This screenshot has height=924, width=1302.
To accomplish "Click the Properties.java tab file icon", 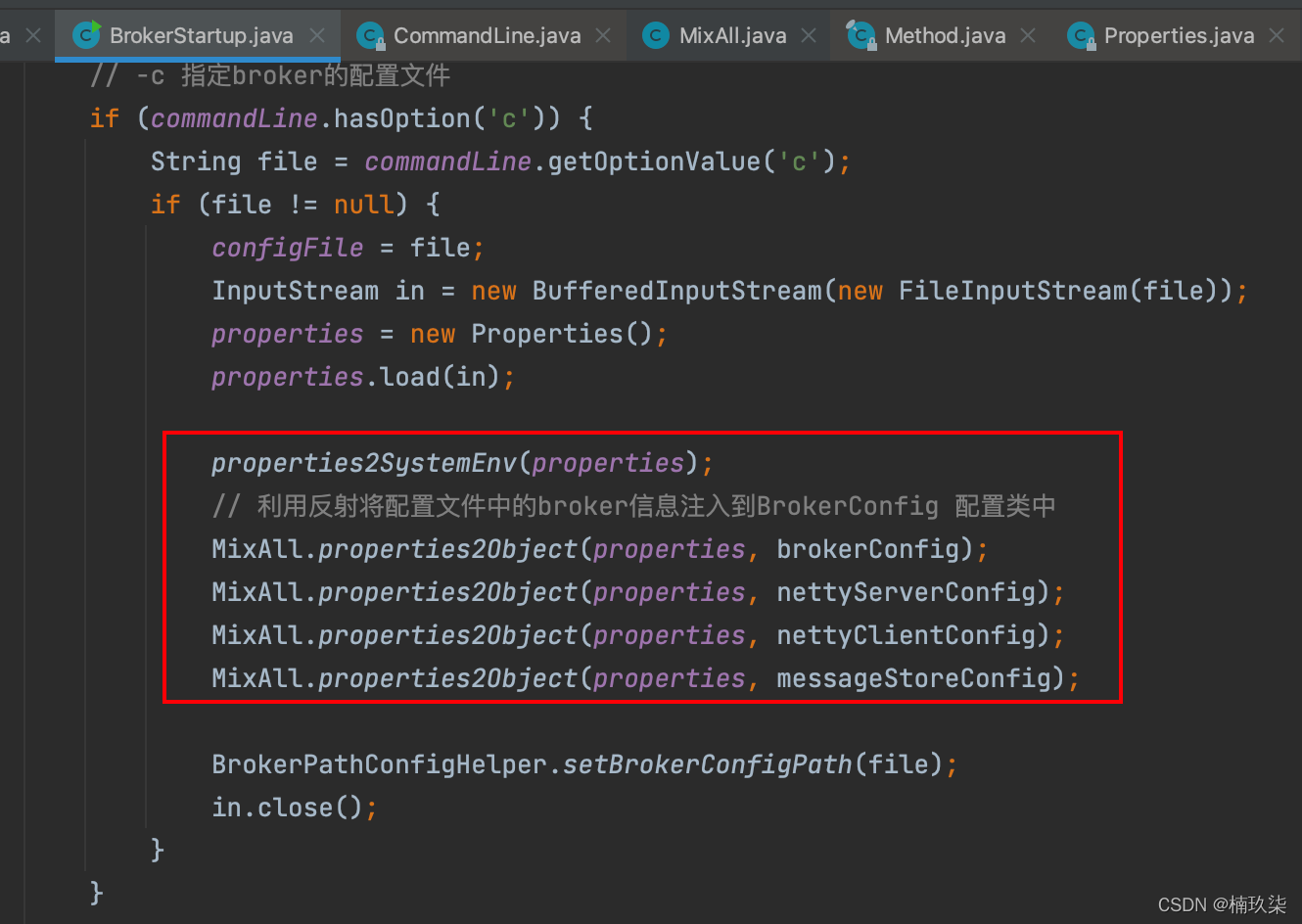I will click(x=1081, y=36).
